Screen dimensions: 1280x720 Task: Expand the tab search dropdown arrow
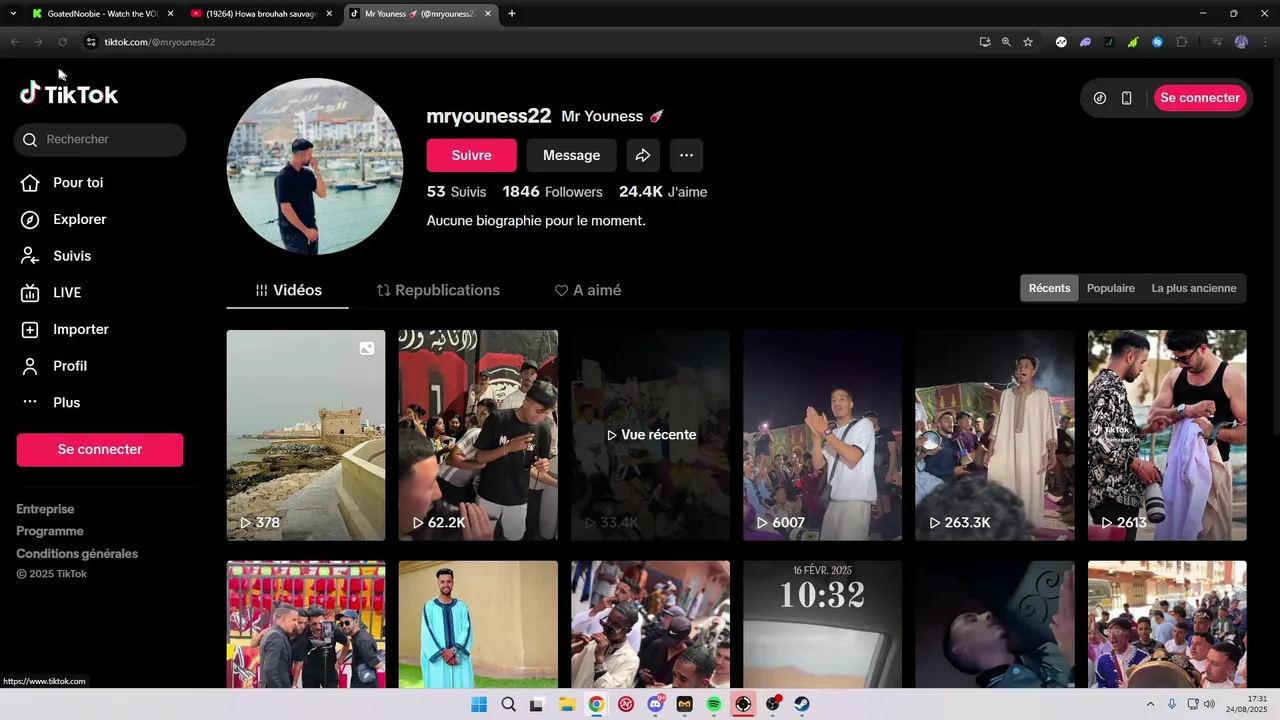click(13, 14)
